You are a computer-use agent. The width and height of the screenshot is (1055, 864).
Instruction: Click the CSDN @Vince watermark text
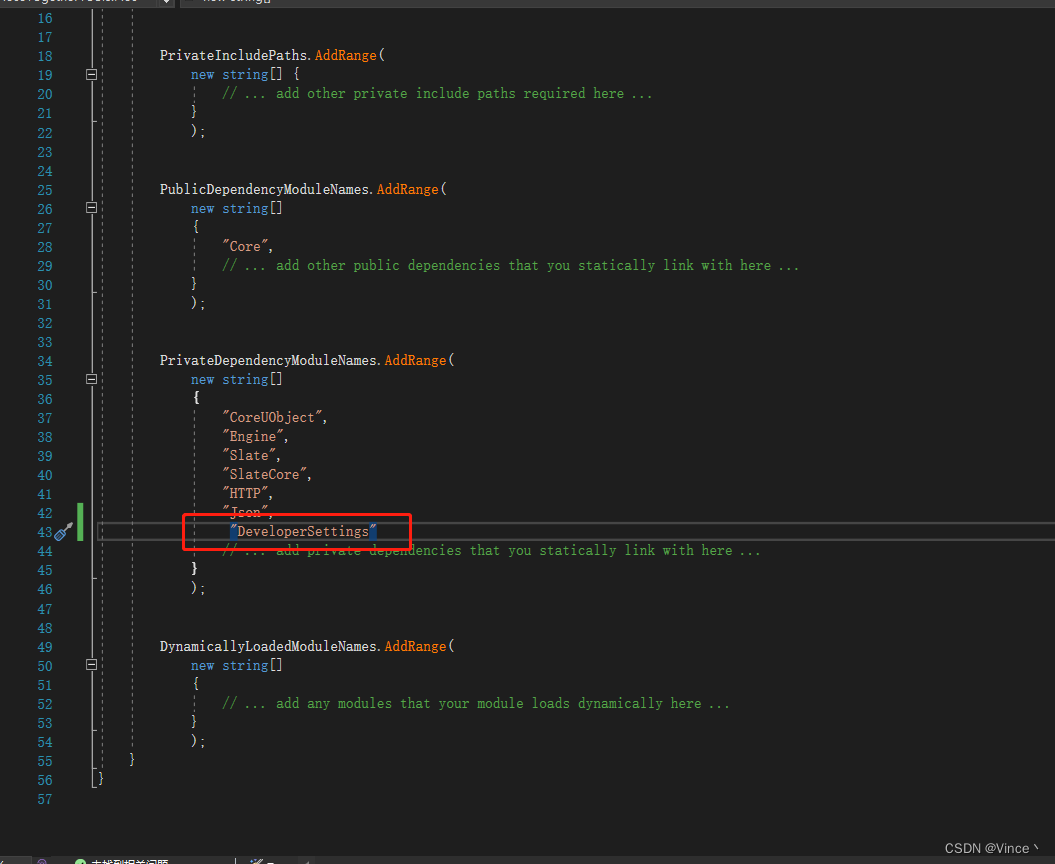coord(991,847)
